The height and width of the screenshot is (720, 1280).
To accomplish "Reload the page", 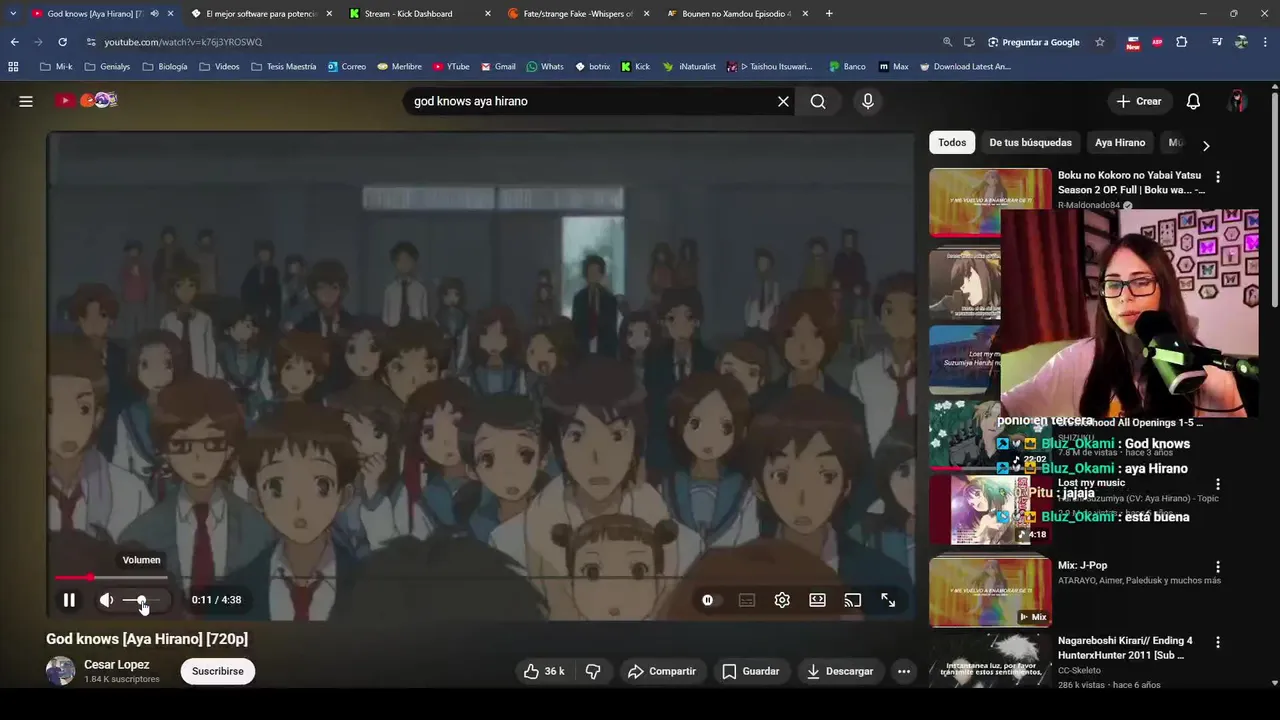I will [62, 42].
